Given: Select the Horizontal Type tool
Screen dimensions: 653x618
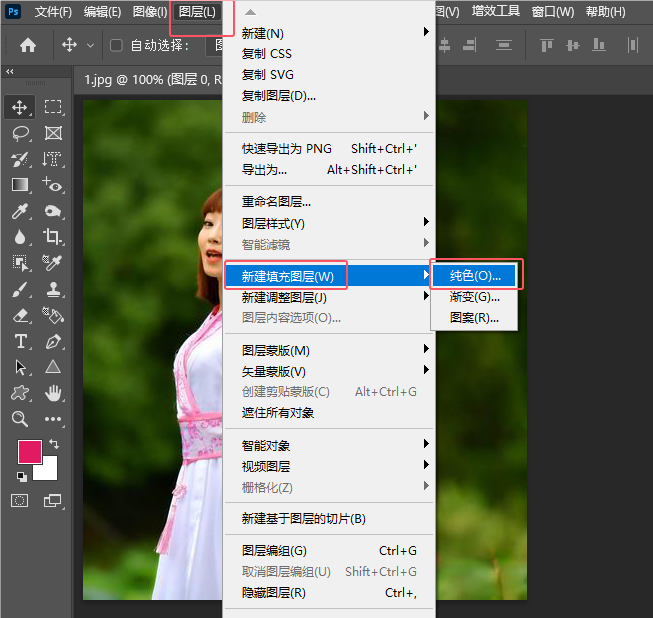Looking at the screenshot, I should tap(20, 341).
